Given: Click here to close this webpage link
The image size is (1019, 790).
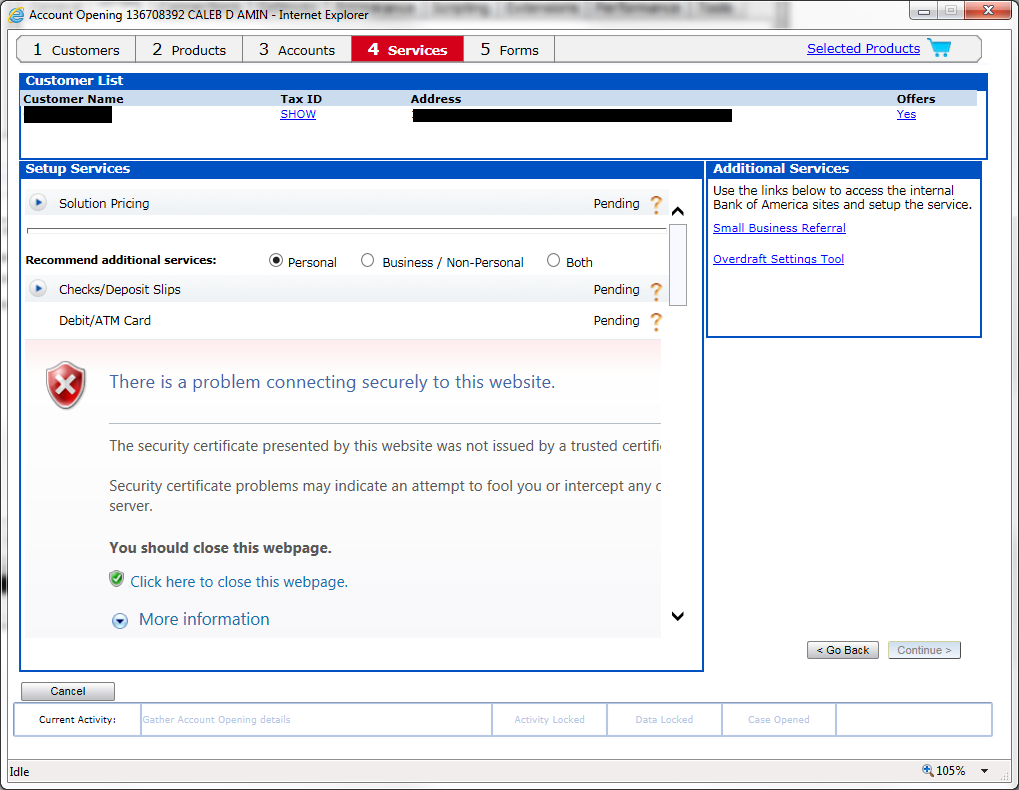Looking at the screenshot, I should [239, 581].
